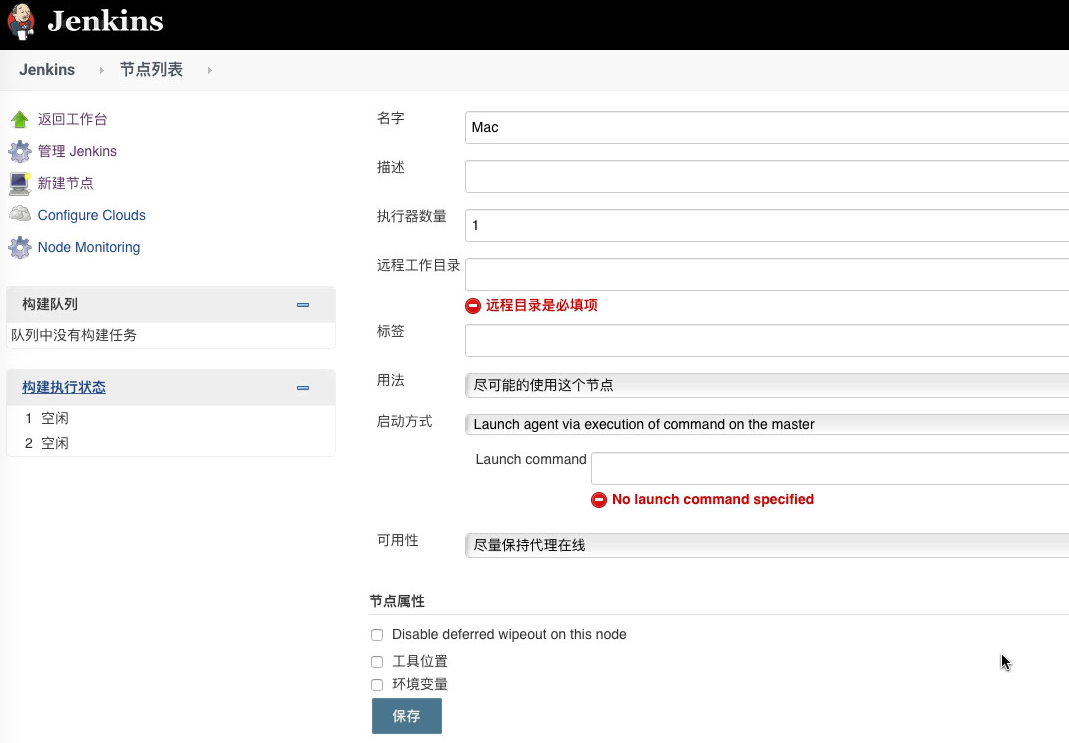Click the green arrow icon for 返回工作台
1069x743 pixels.
20,120
